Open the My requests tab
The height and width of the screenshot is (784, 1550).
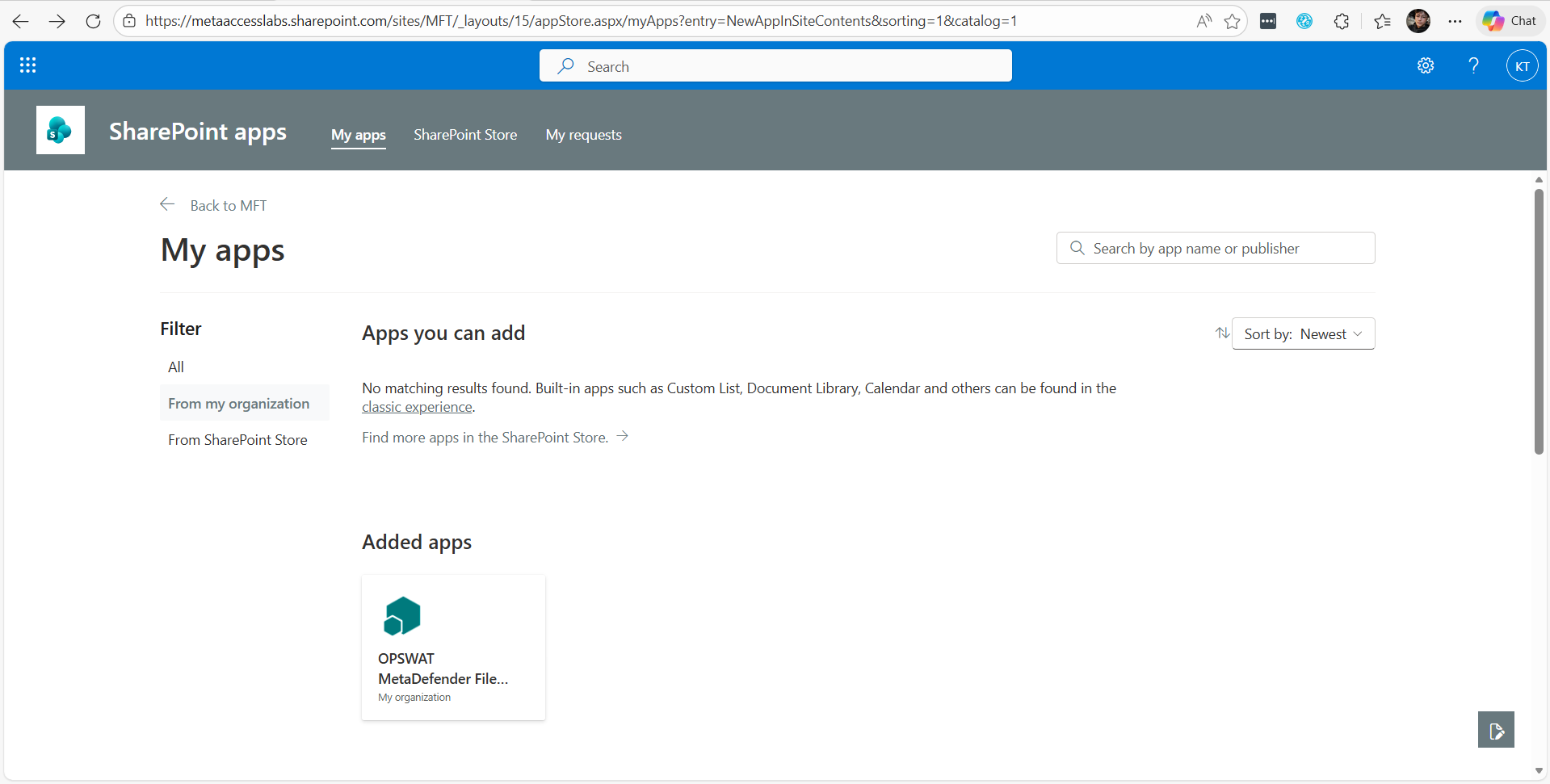(583, 135)
